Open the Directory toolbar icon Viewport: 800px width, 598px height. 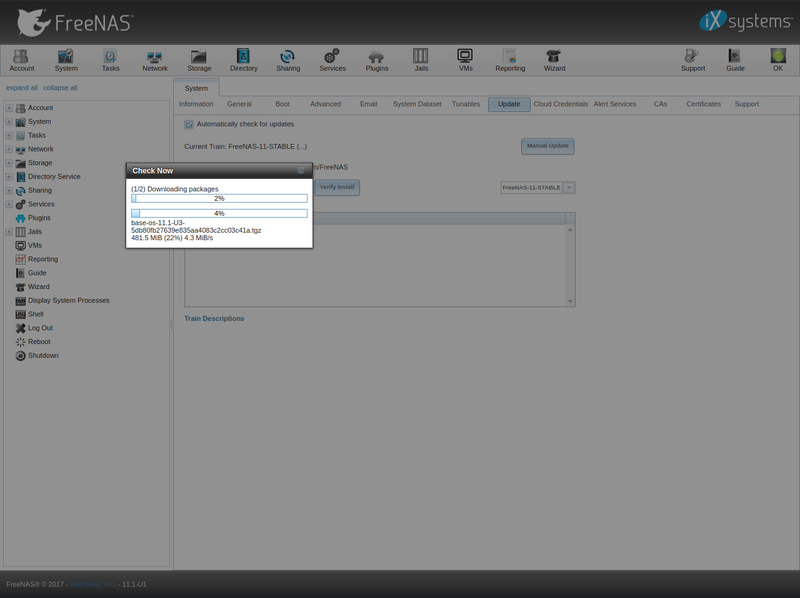pos(243,60)
